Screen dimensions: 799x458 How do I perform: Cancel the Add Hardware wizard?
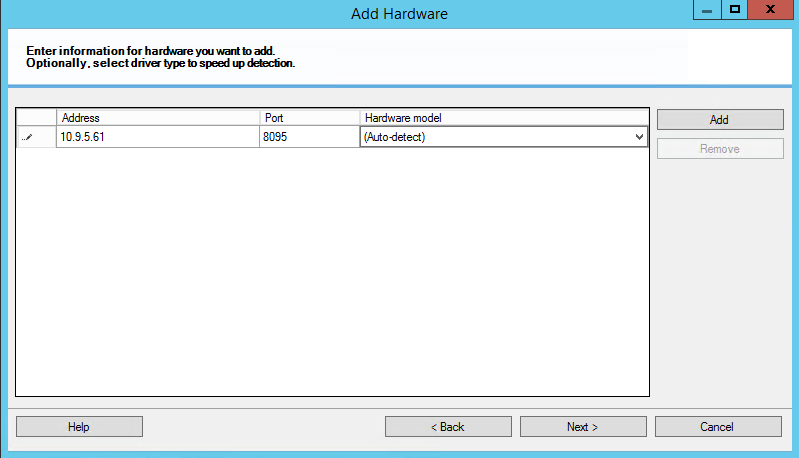(x=718, y=427)
